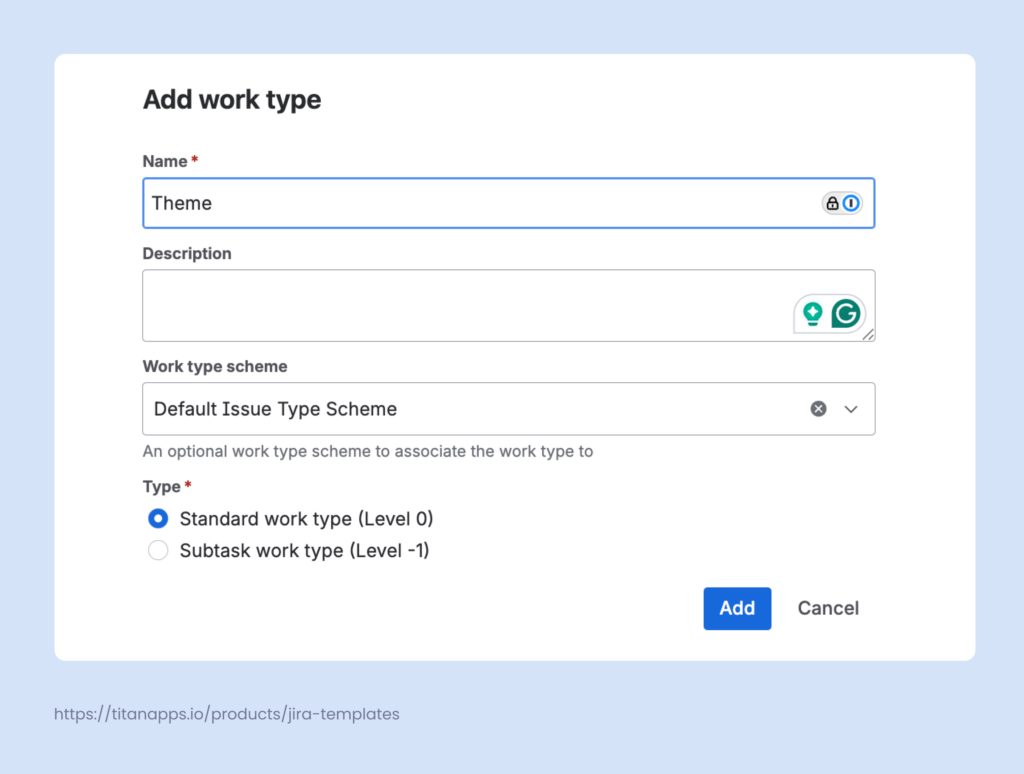This screenshot has height=774, width=1024.
Task: Click the red asterisk next to Type
Action: (186, 487)
